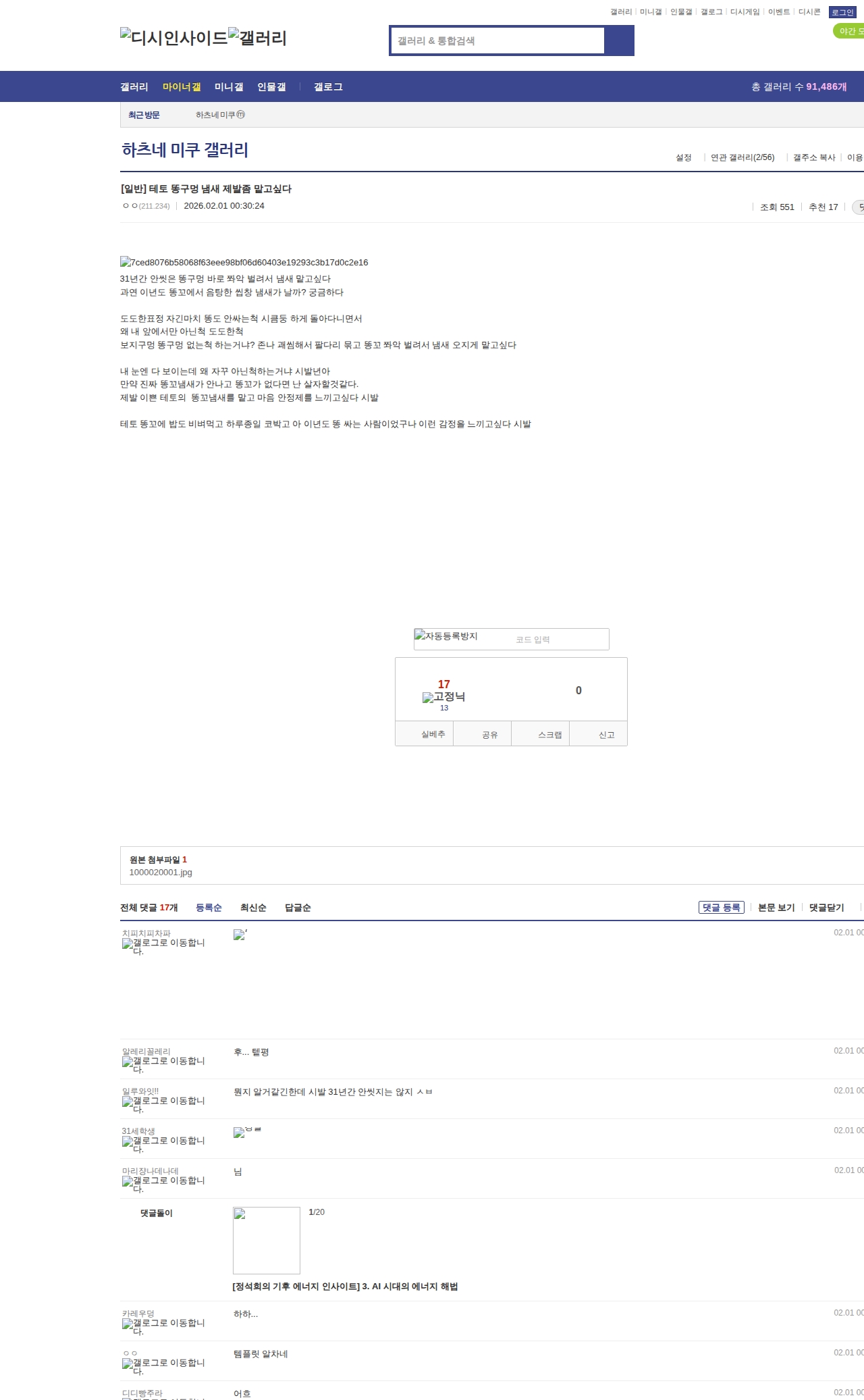
Task: Click the 자동등록방지 captcha image
Action: pyautogui.click(x=446, y=636)
